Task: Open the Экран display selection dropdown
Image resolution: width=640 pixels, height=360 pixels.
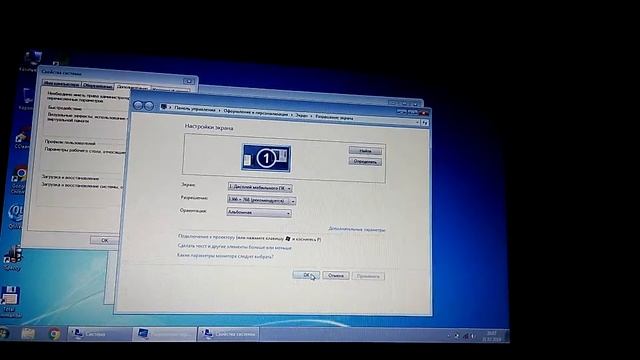Action: [x=260, y=188]
